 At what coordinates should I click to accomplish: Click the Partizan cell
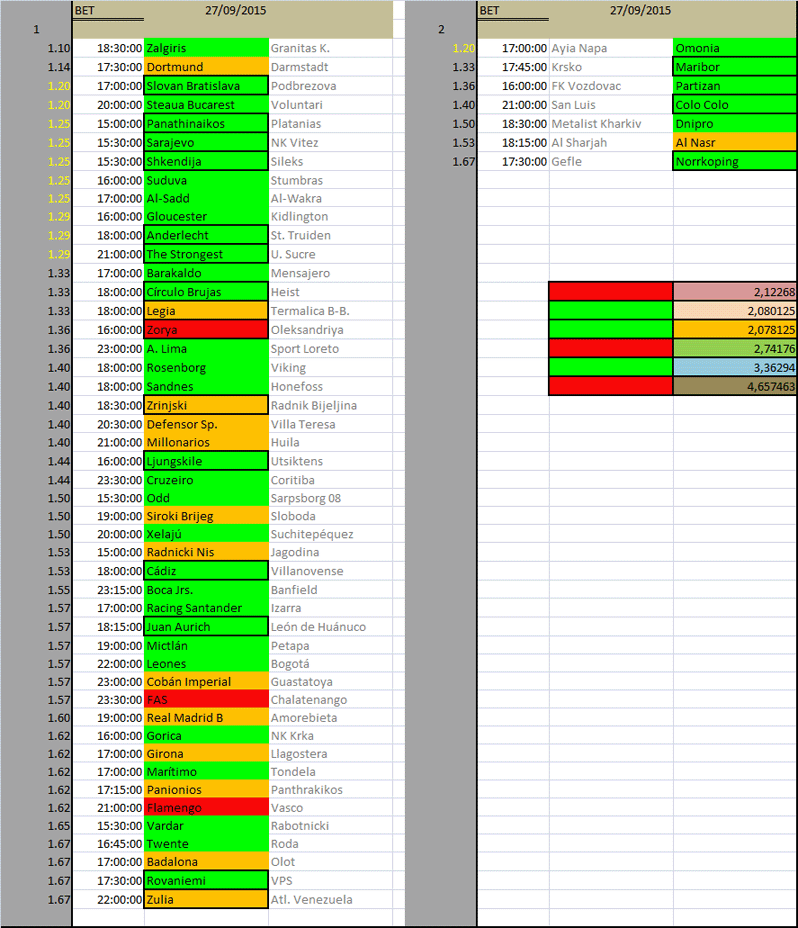pyautogui.click(x=735, y=86)
